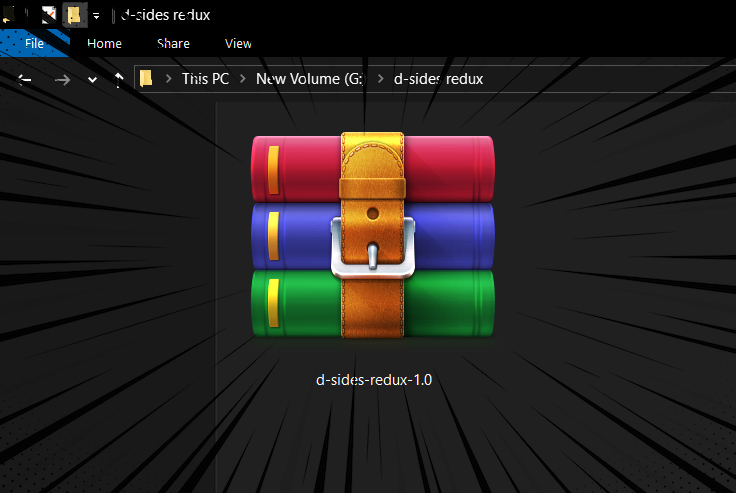Viewport: 736px width, 493px height.
Task: Open the d-sides-redux-1.0 WinRAR archive icon
Action: [x=372, y=236]
